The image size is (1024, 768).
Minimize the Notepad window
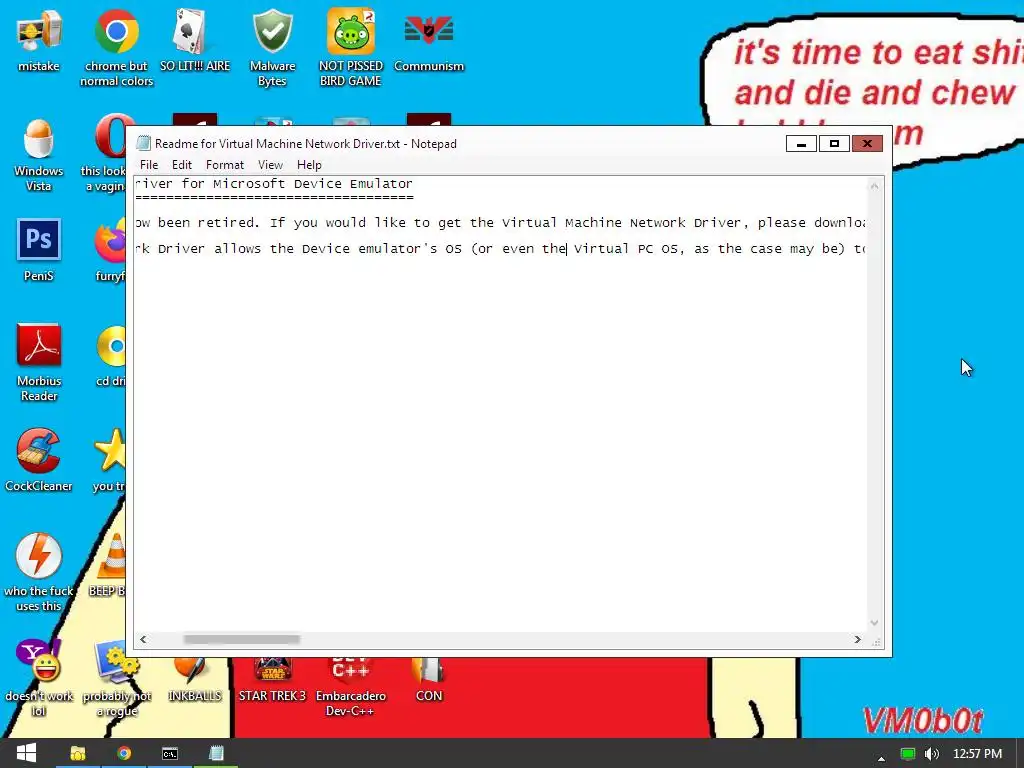tap(801, 144)
